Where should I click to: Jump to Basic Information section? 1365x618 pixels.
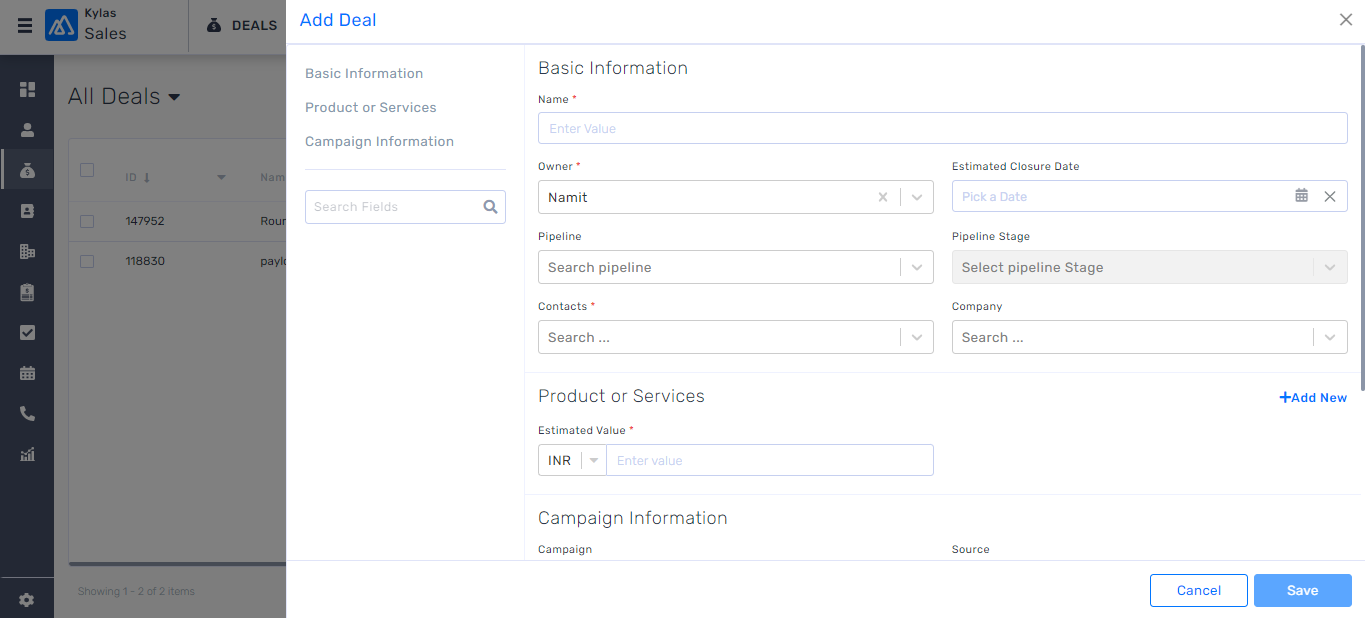click(364, 73)
